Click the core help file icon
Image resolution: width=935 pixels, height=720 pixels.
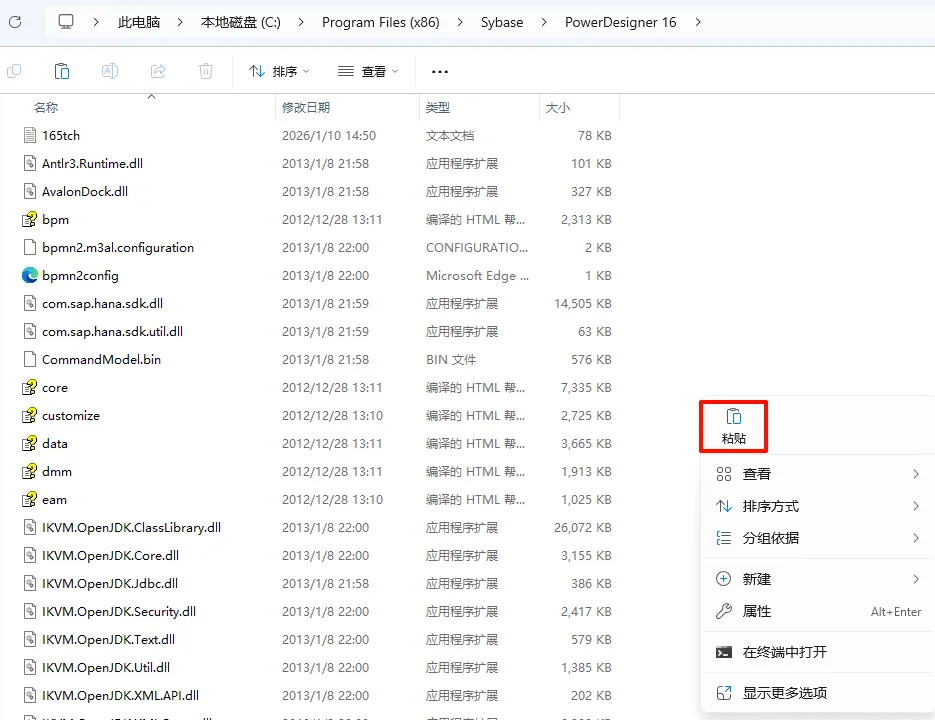tap(30, 387)
